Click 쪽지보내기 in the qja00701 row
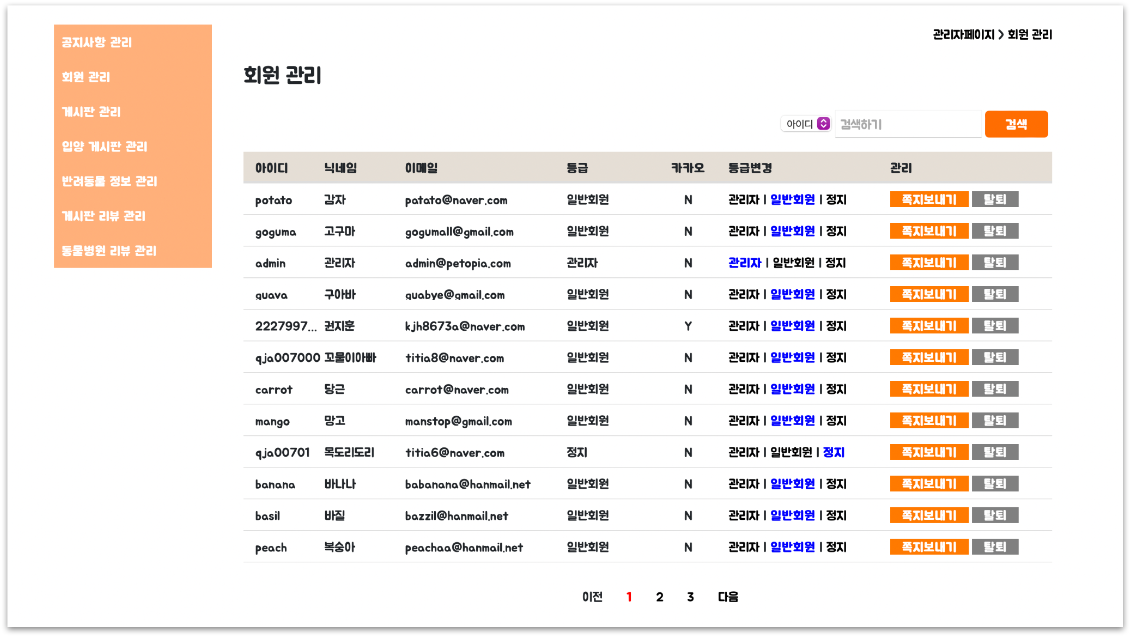Screen dimensions: 1130x636 (929, 452)
